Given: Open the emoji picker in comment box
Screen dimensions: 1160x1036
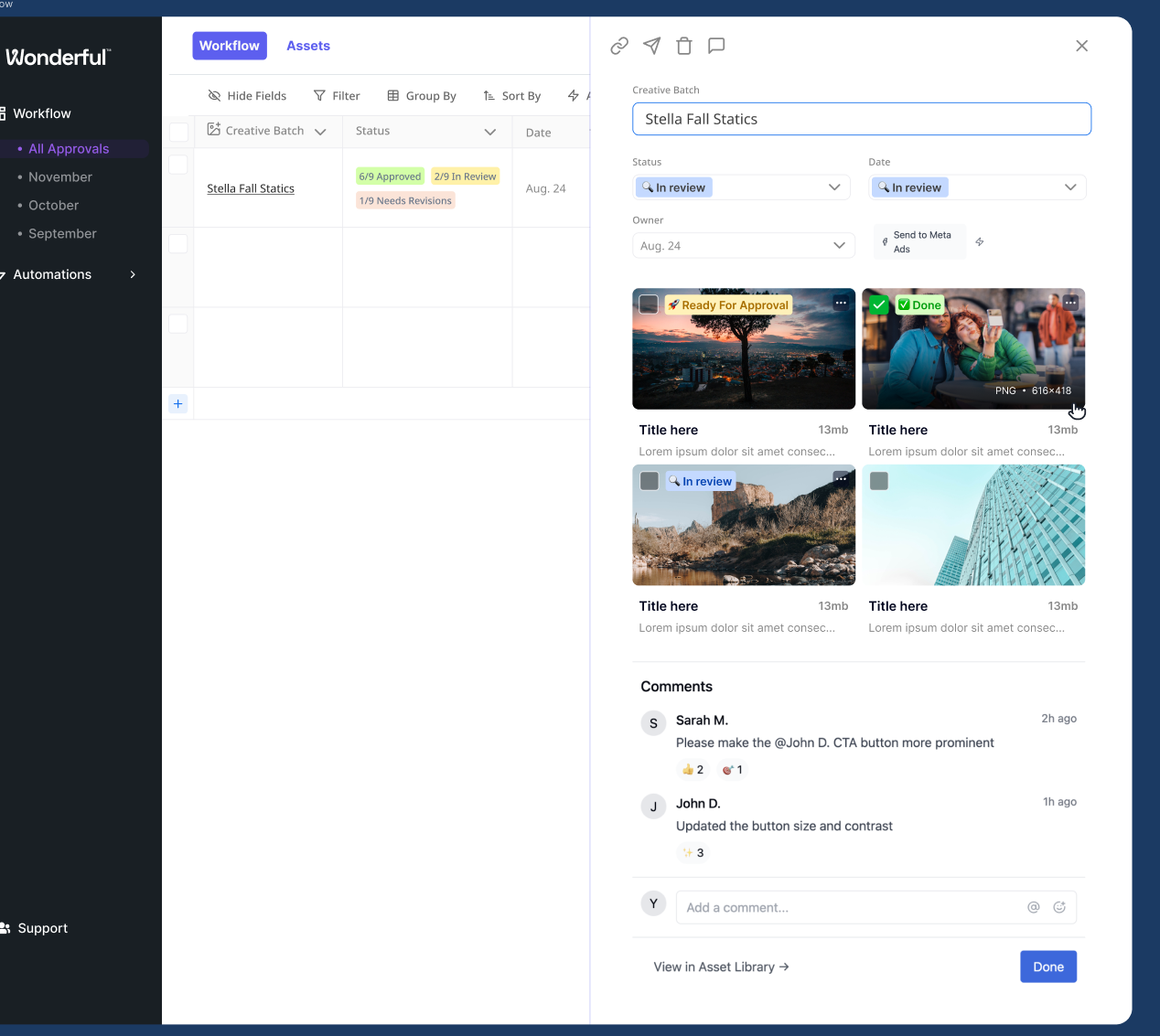Looking at the screenshot, I should pos(1059,907).
